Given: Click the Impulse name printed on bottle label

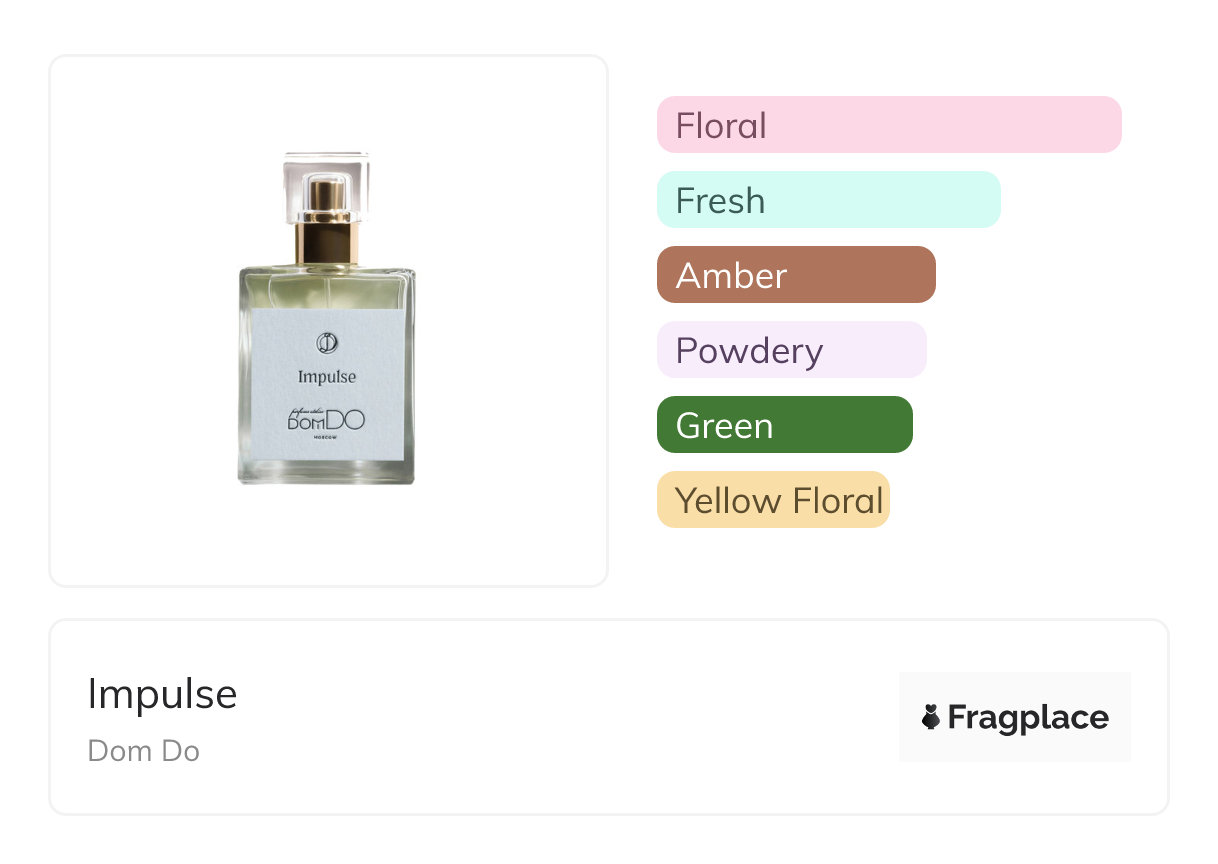Looking at the screenshot, I should [x=327, y=377].
